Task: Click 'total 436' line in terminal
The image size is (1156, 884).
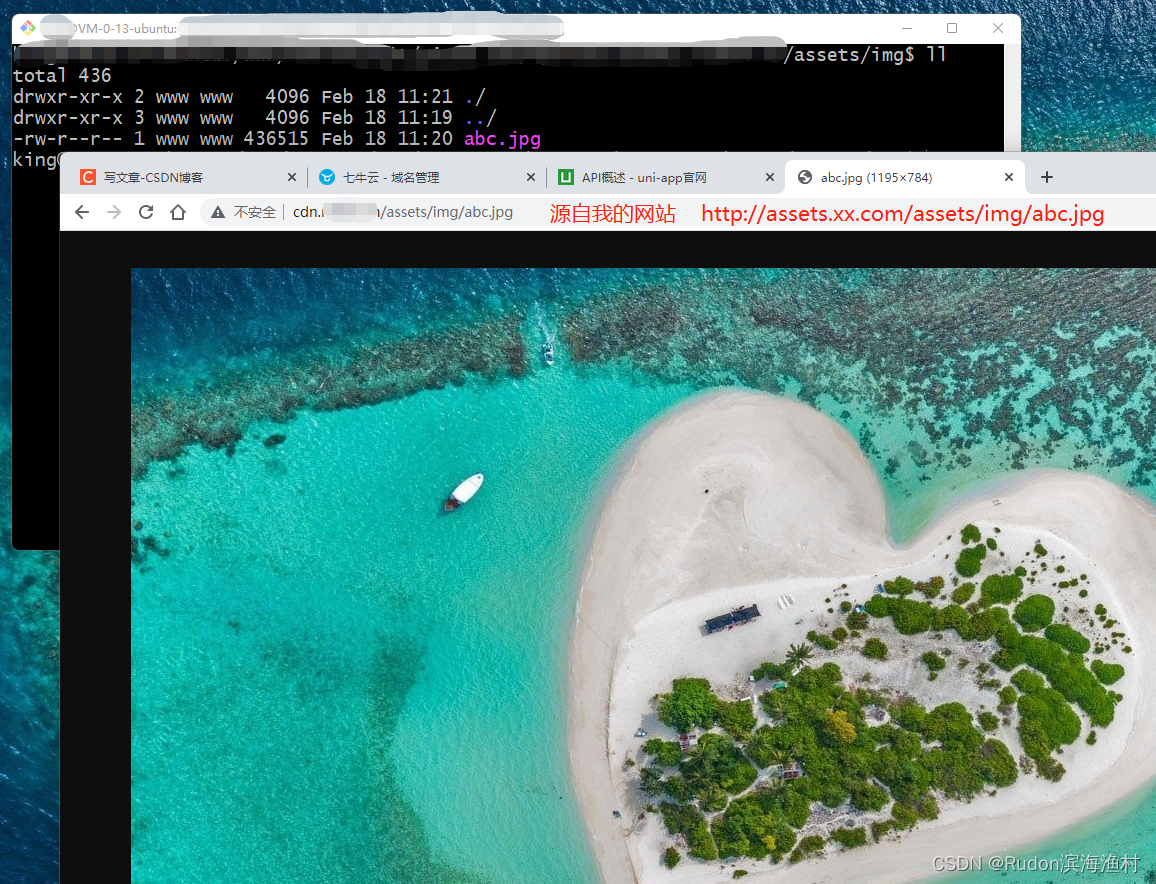Action: coord(62,75)
